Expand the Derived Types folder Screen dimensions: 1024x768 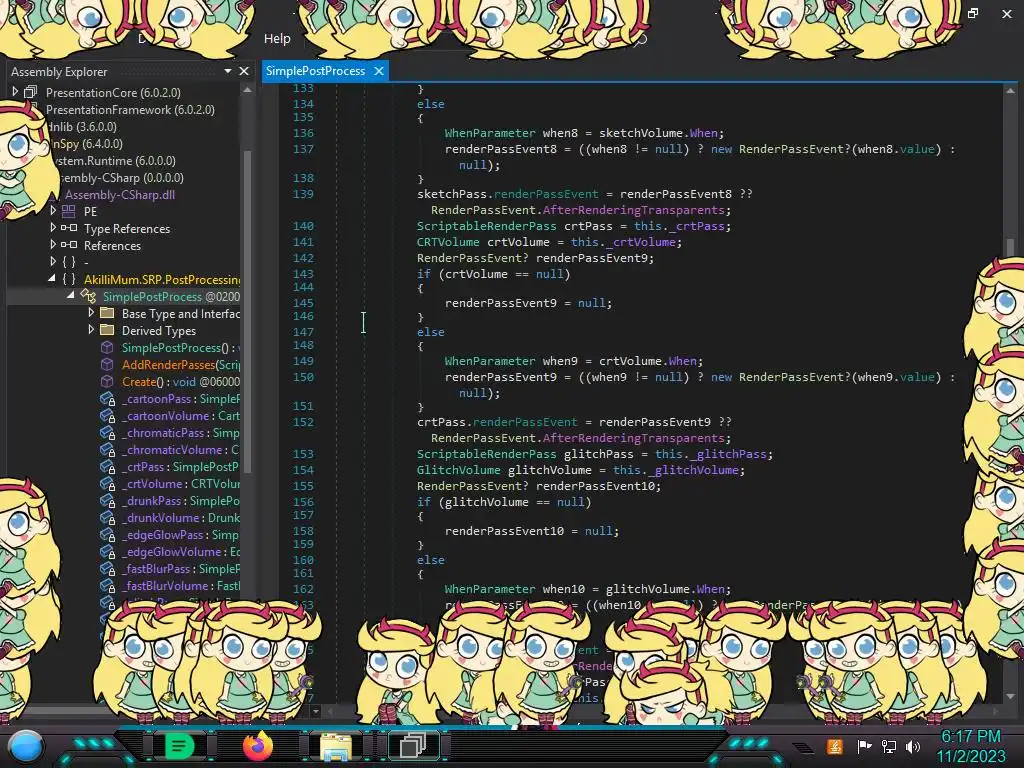(x=91, y=330)
